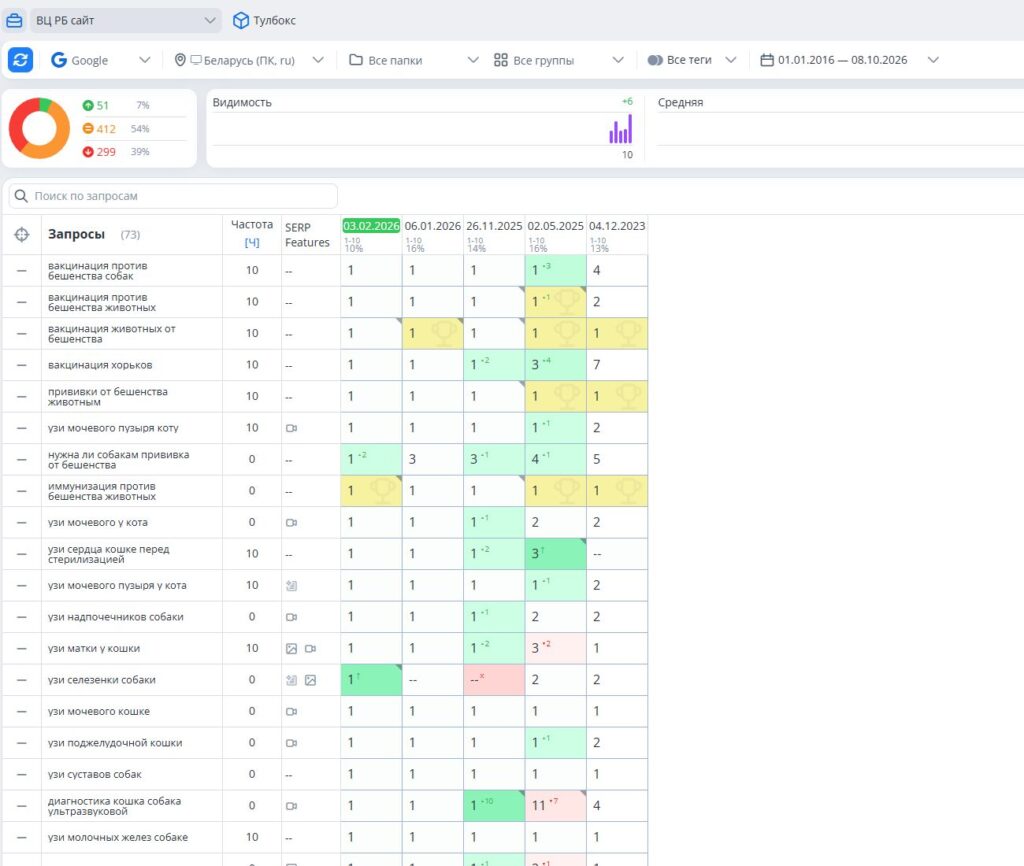The width and height of the screenshot is (1024, 866).
Task: Click the Запросы column header
Action: coord(76,234)
